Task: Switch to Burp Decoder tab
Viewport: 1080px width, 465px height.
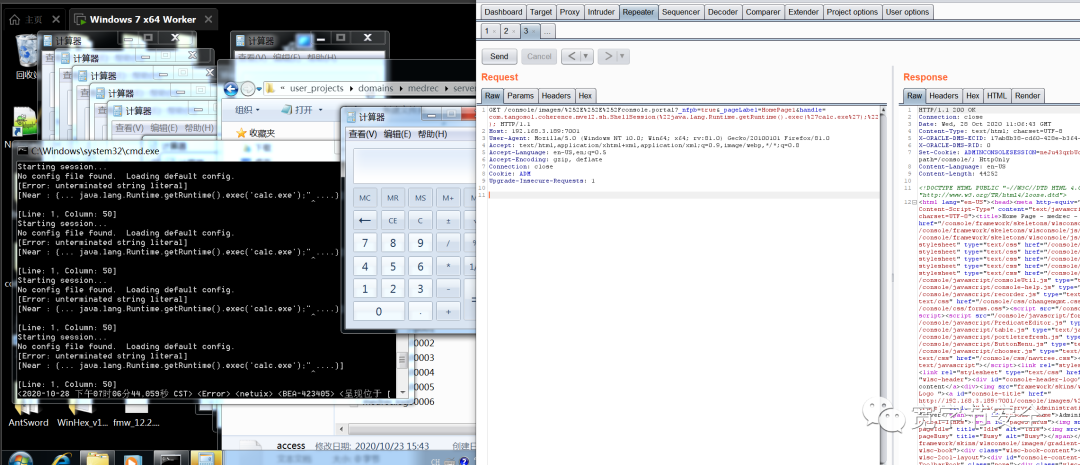Action: pyautogui.click(x=723, y=12)
